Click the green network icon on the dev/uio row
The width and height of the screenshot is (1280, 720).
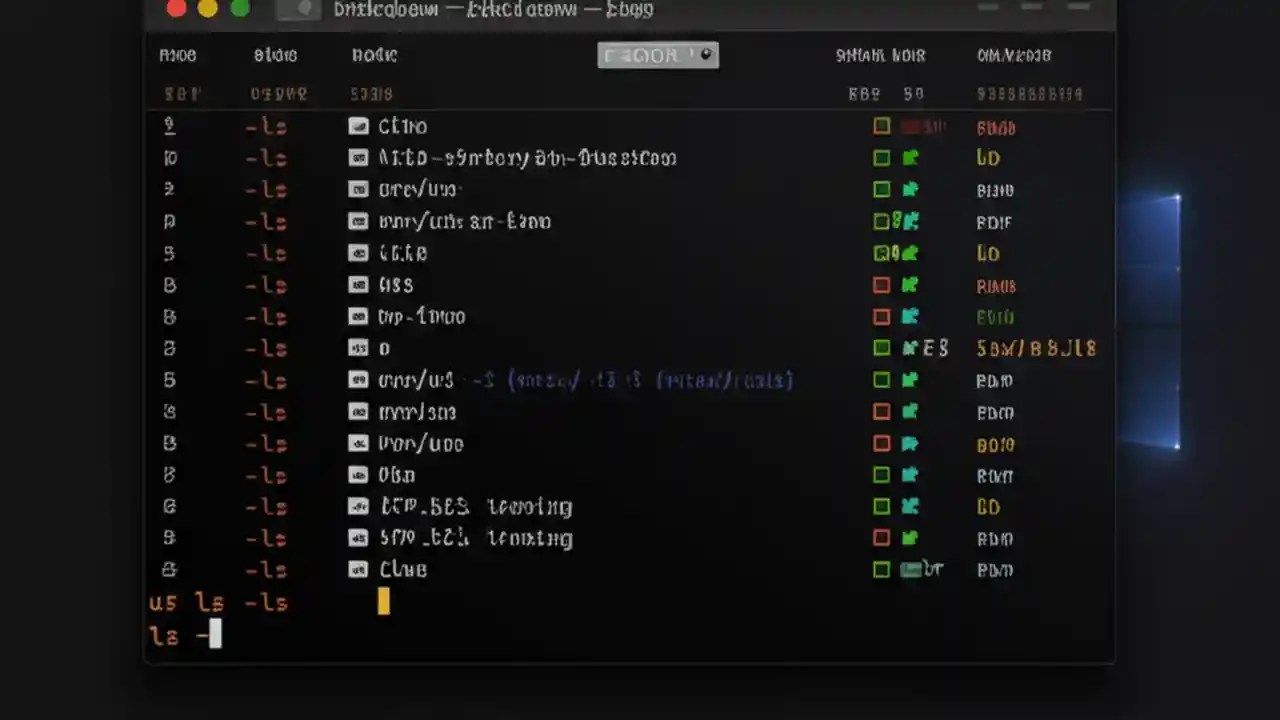[x=908, y=190]
